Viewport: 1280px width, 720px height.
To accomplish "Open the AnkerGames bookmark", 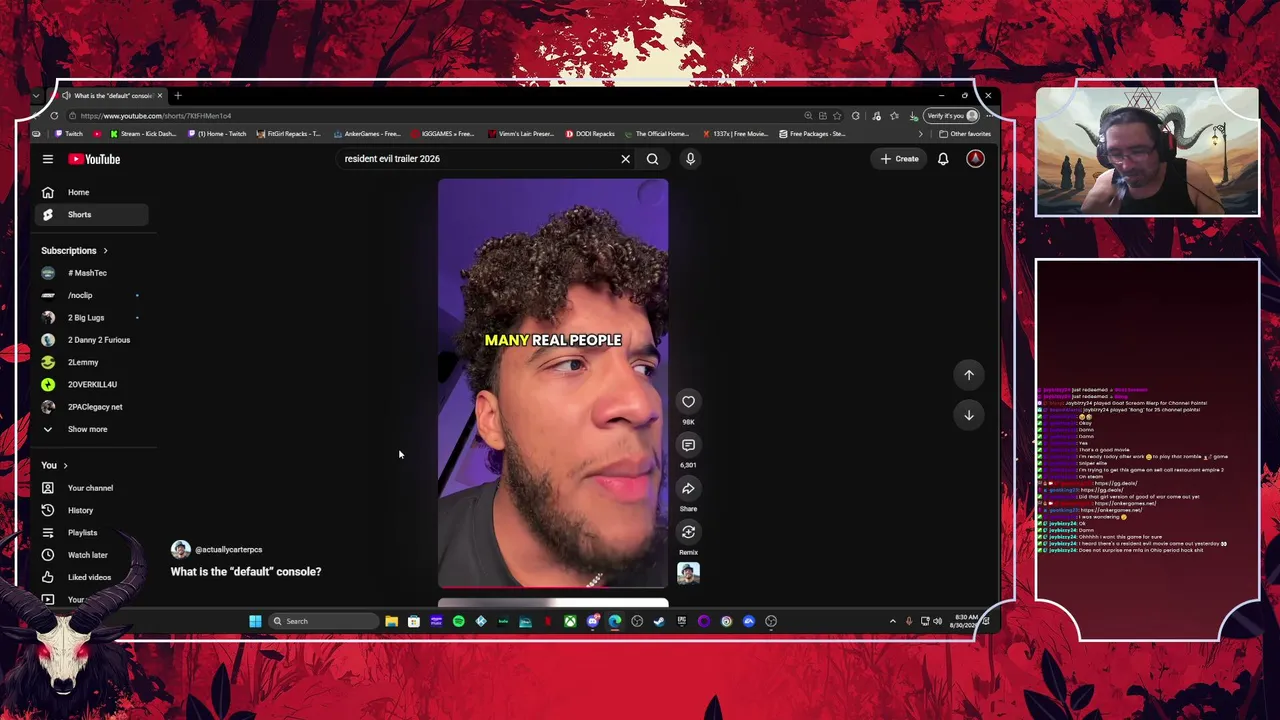I will 367,134.
